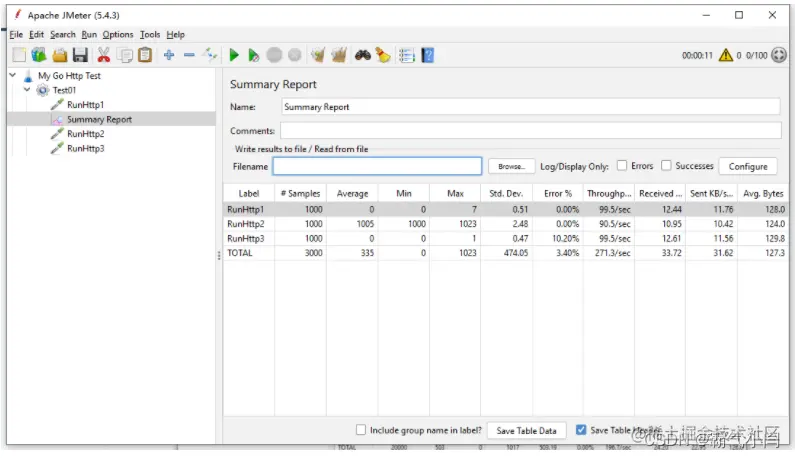Select Summary Report in the tree

99,119
